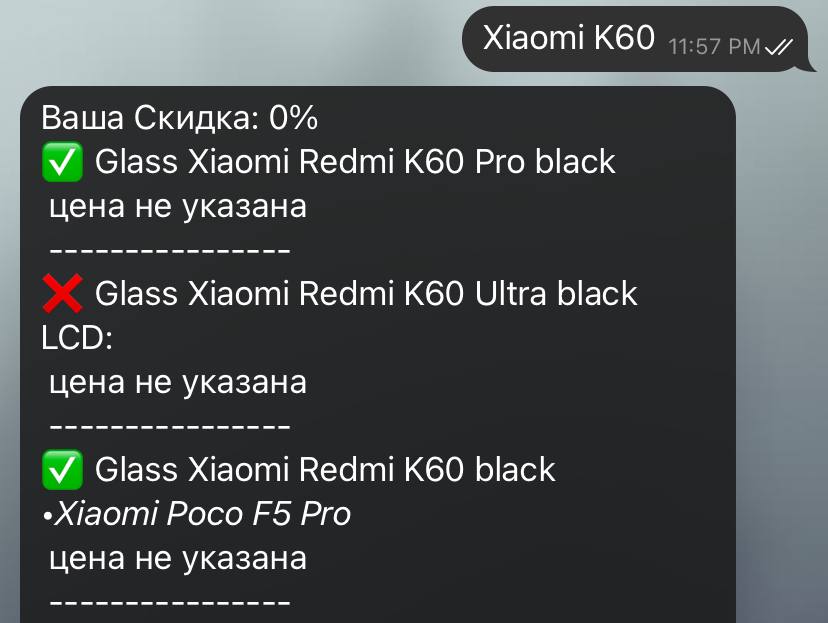Tap Glass Xiaomi Redmi K60 Pro black text
The height and width of the screenshot is (623, 828).
coord(355,162)
